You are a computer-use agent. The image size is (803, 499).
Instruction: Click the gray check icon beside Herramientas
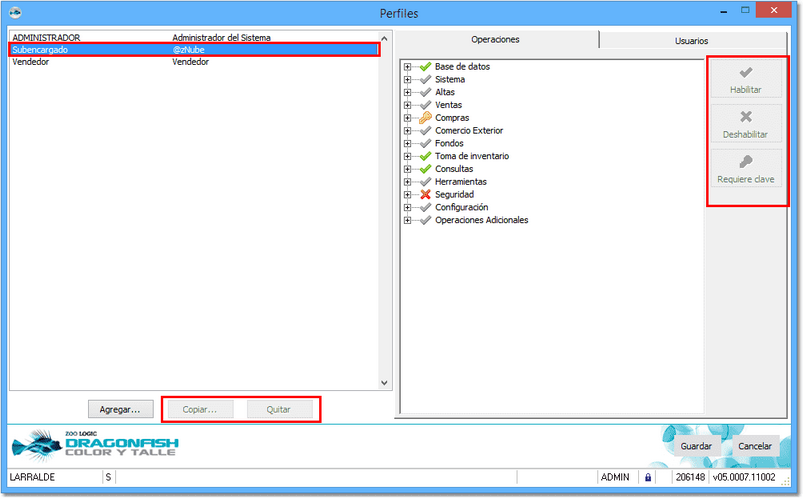[x=425, y=182]
